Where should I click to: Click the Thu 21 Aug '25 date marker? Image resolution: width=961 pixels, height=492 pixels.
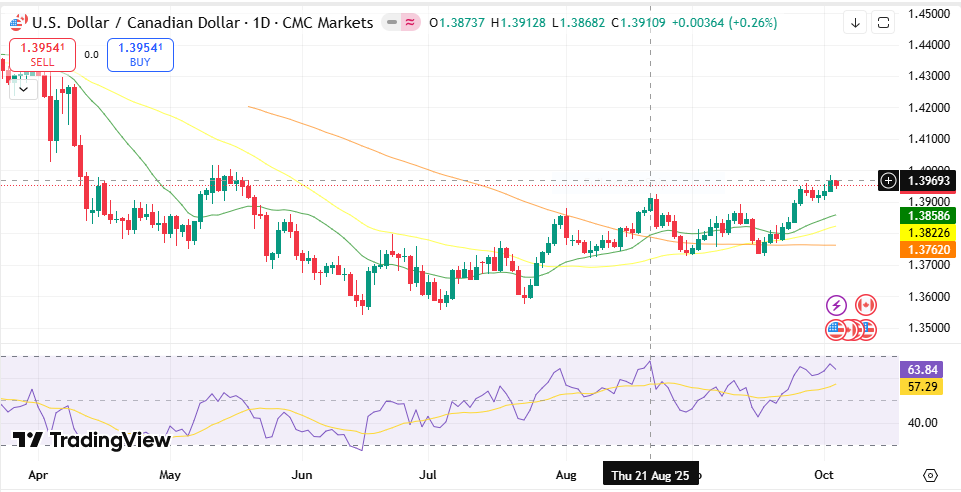pos(651,476)
